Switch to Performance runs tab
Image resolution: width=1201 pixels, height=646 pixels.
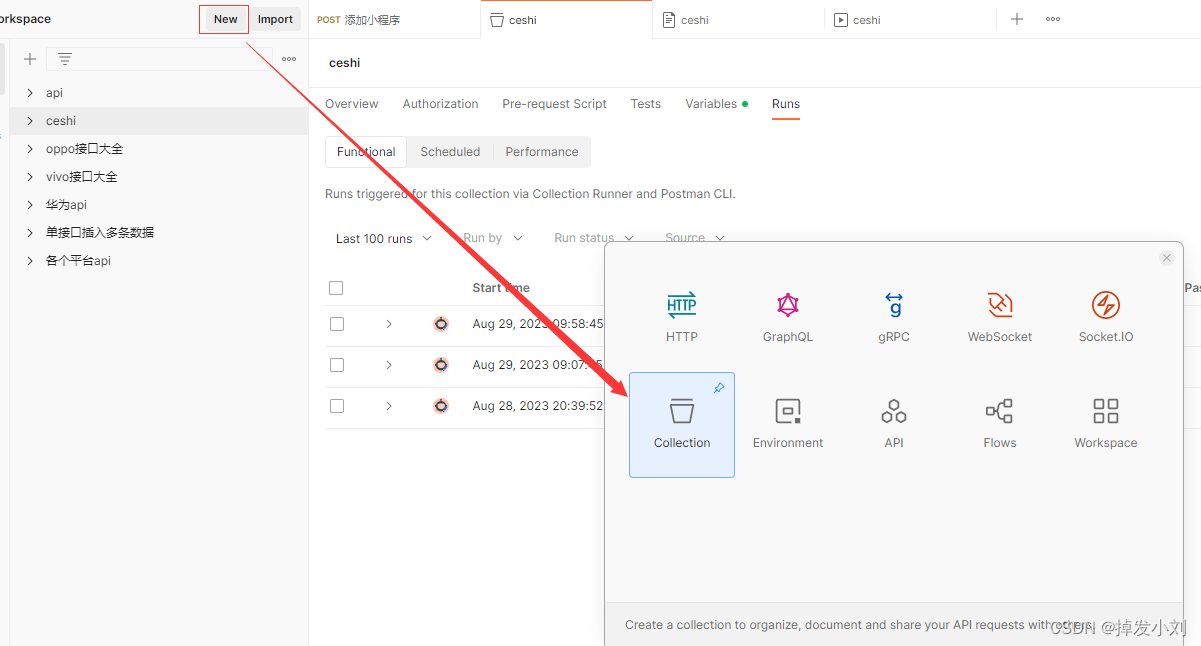click(542, 152)
